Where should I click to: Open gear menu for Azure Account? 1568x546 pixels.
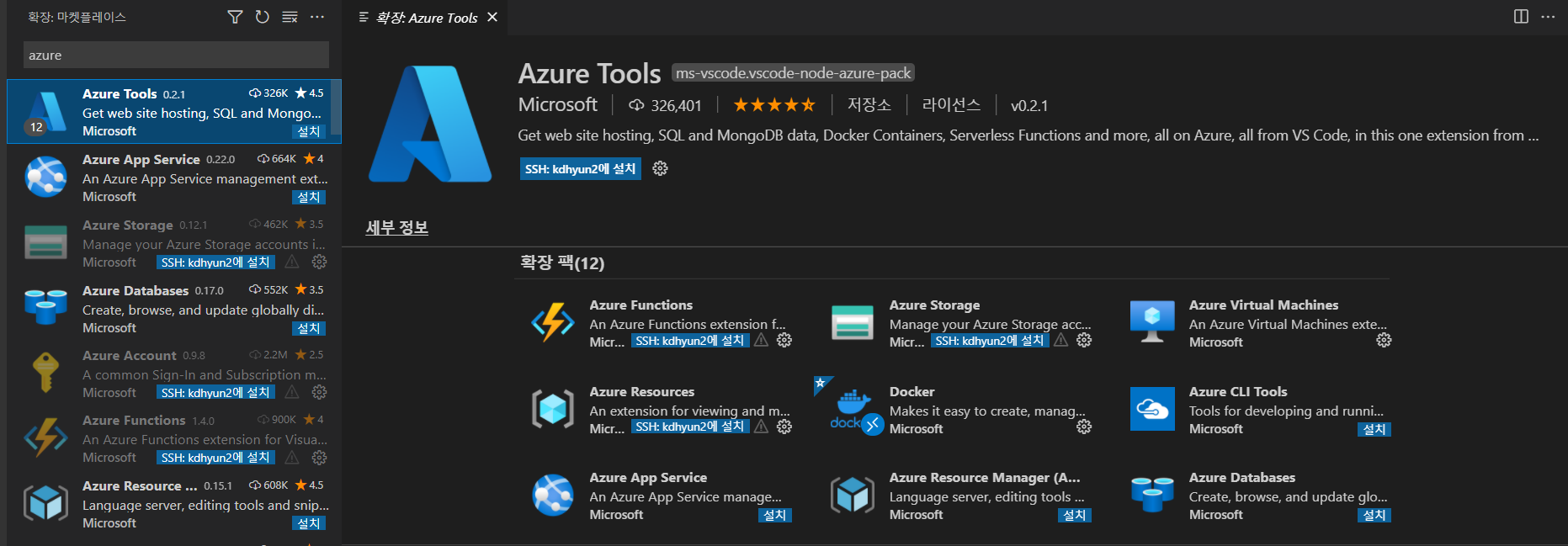pyautogui.click(x=319, y=392)
